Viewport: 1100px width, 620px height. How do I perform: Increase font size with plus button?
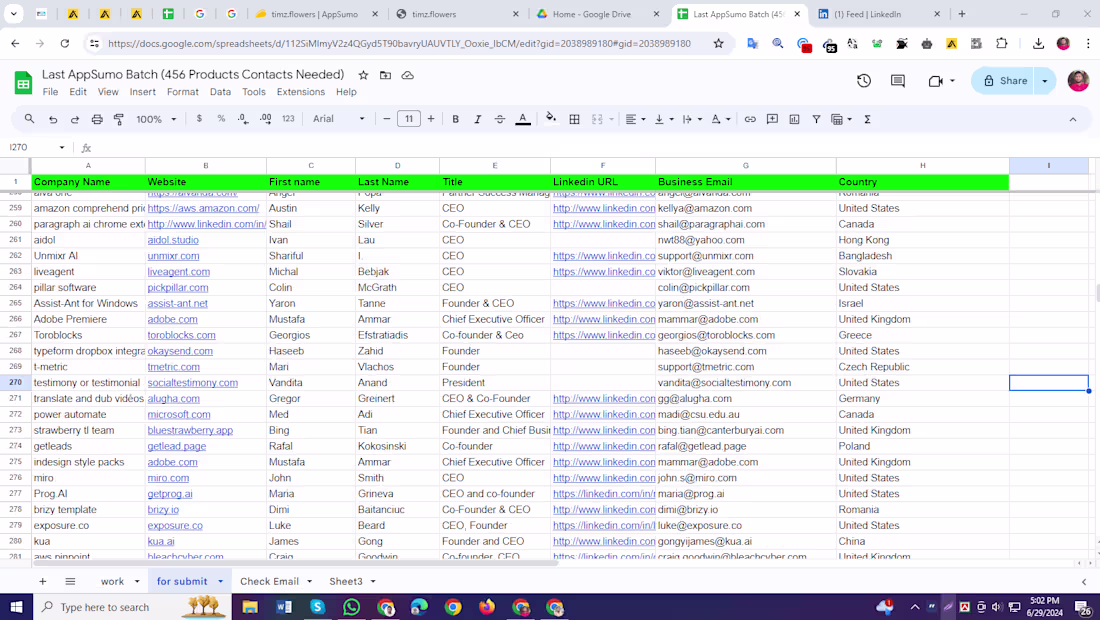[x=431, y=119]
